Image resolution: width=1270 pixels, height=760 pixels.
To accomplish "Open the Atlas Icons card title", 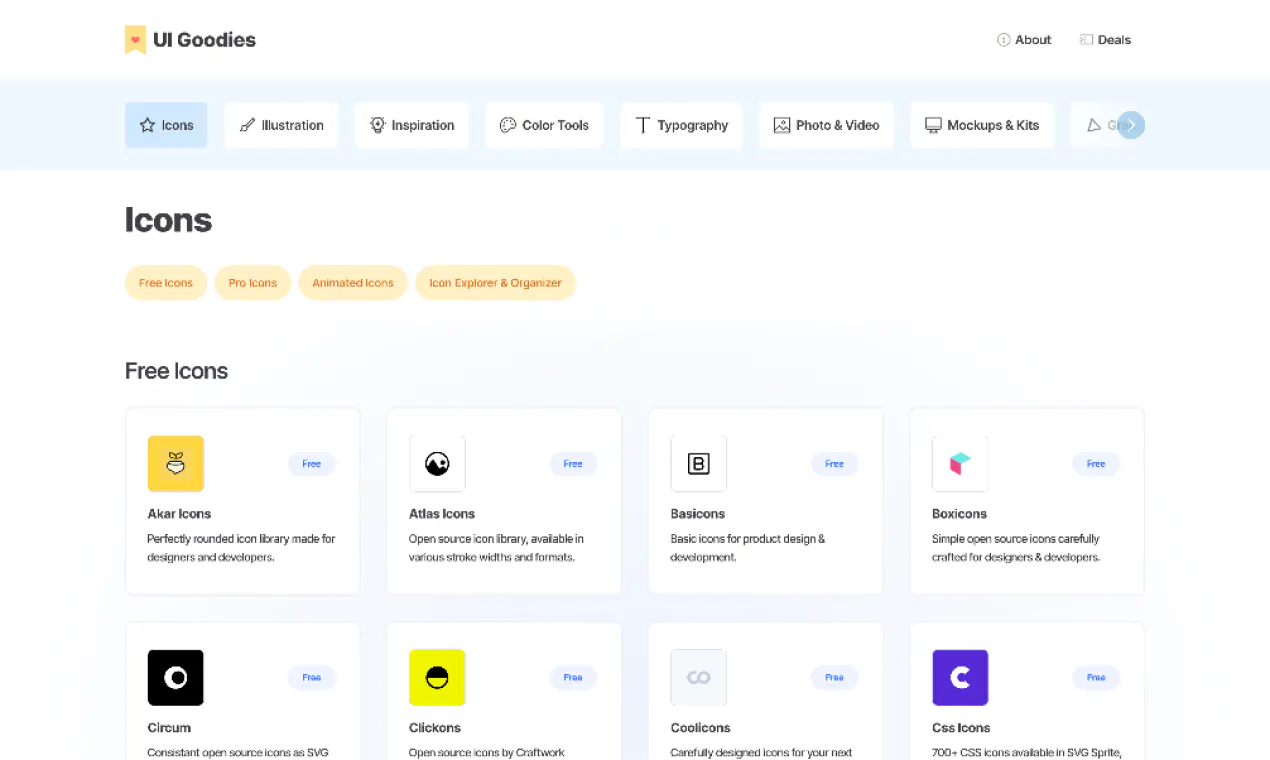I will [x=442, y=514].
